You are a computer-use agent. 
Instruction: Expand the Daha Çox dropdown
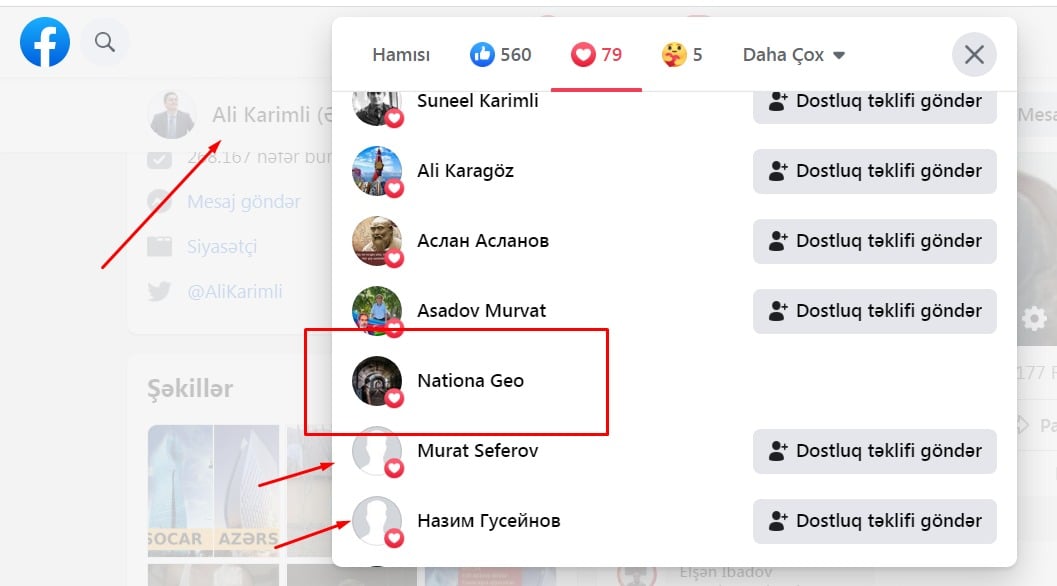coord(794,55)
